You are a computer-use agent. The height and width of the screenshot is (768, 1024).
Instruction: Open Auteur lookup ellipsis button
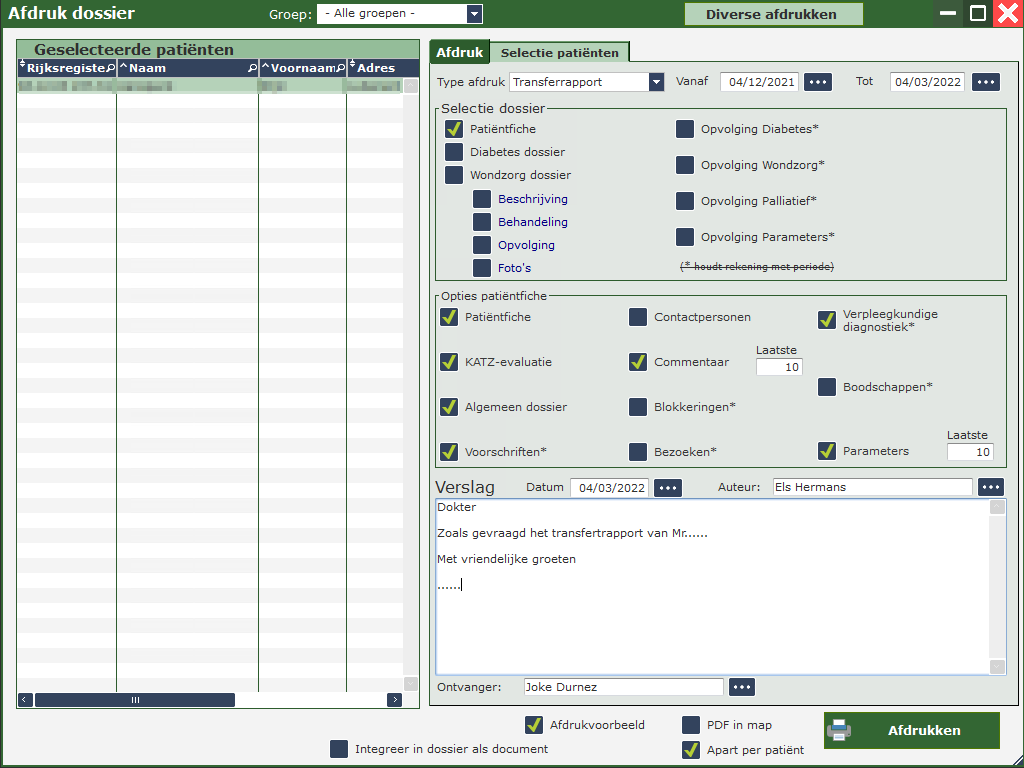pyautogui.click(x=990, y=487)
